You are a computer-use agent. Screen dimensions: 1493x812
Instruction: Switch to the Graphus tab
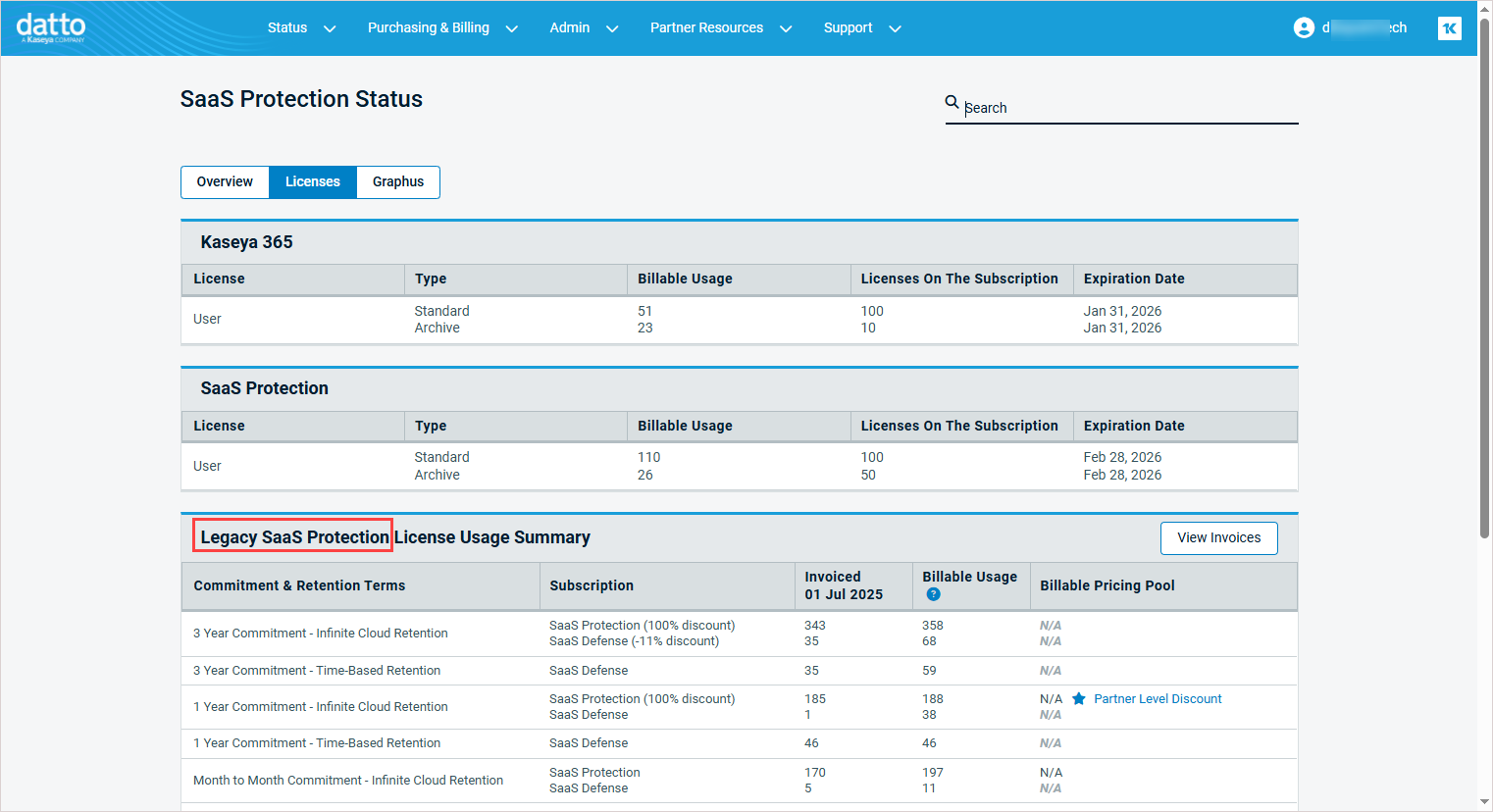pos(398,182)
